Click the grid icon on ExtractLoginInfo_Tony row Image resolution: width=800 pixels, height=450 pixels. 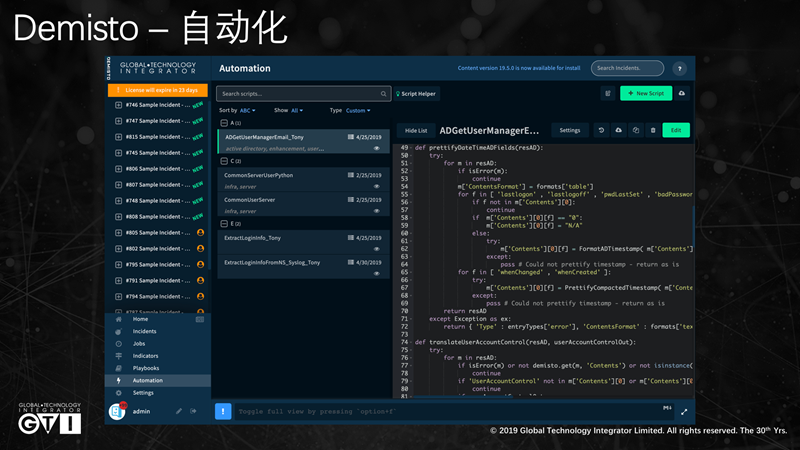click(x=351, y=238)
